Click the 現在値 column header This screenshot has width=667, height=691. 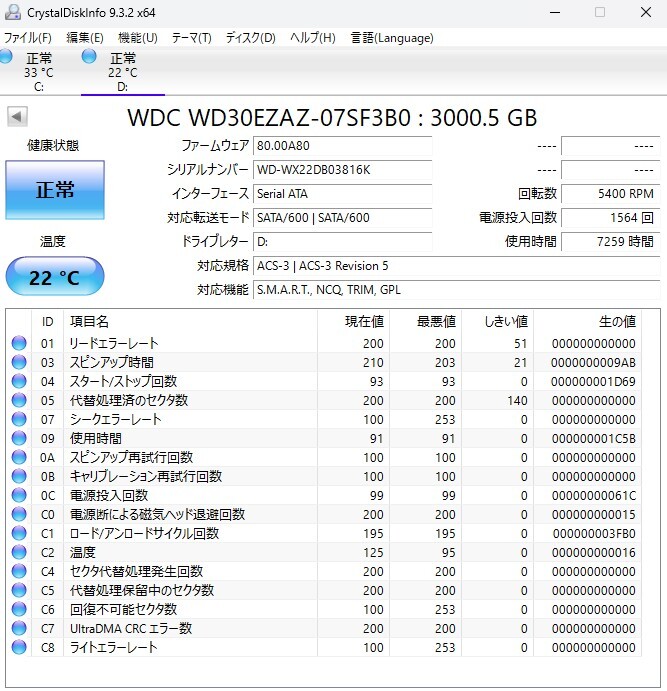[x=353, y=322]
